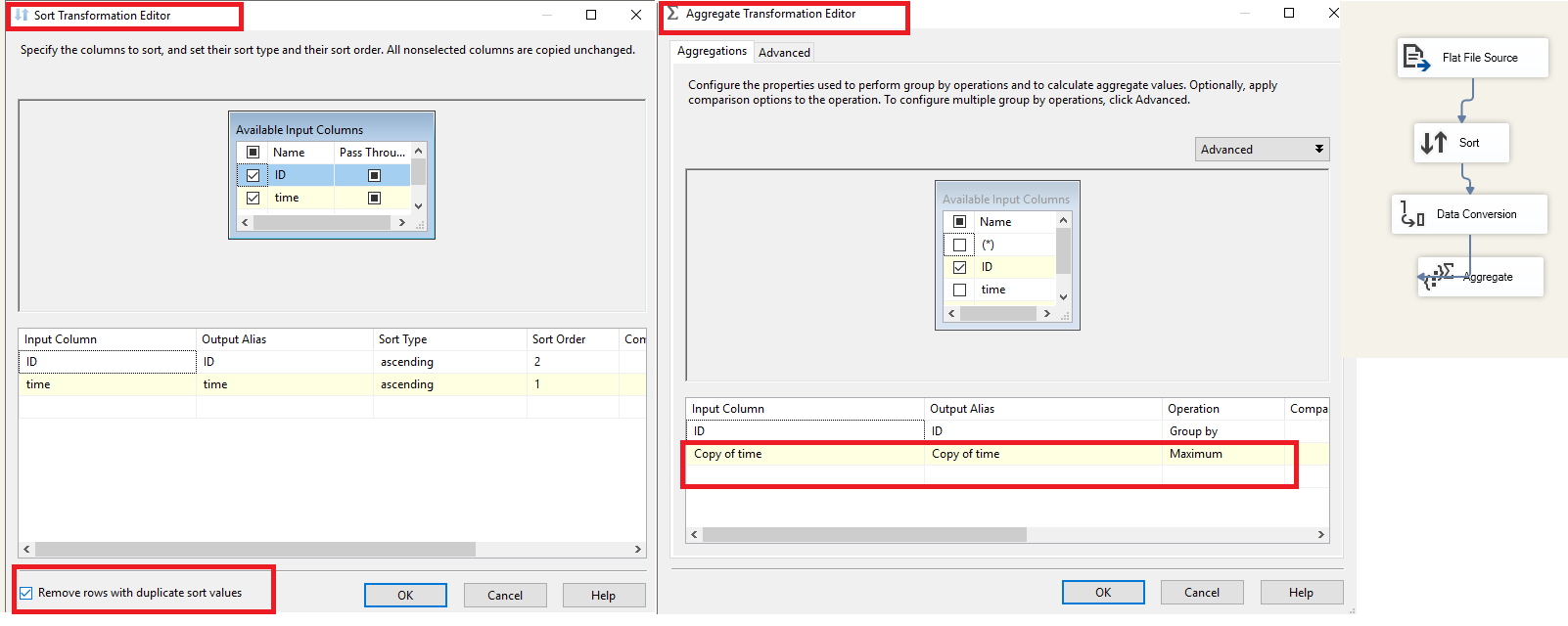1568x626 pixels.
Task: Click the Group by operation cell
Action: click(1223, 431)
